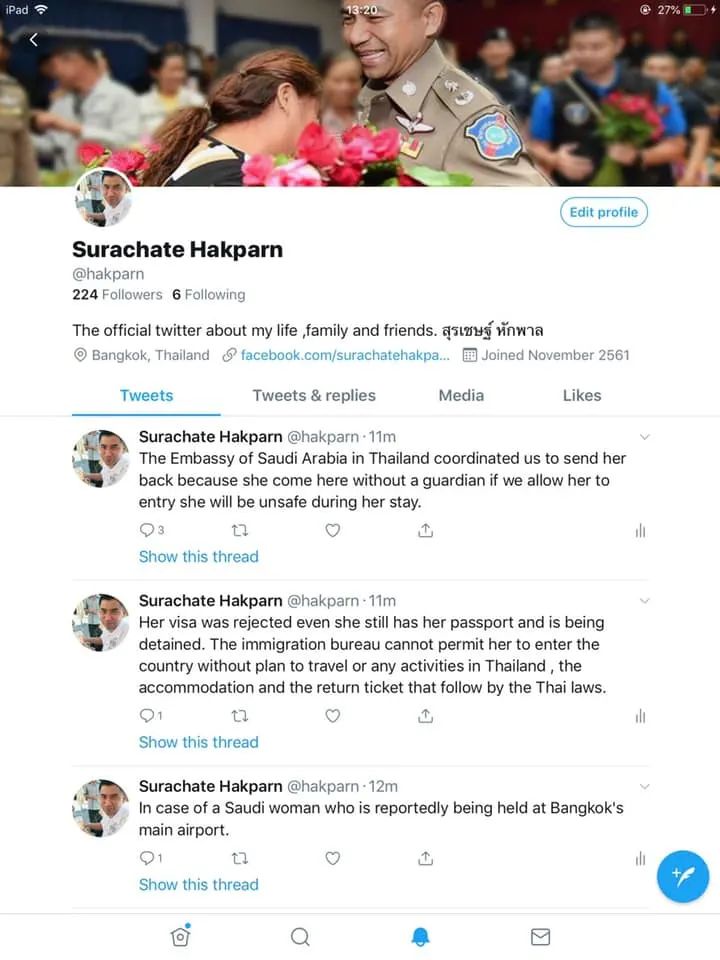
Task: Retweet the Embassy of Saudi Arabia tweet
Action: pos(240,530)
